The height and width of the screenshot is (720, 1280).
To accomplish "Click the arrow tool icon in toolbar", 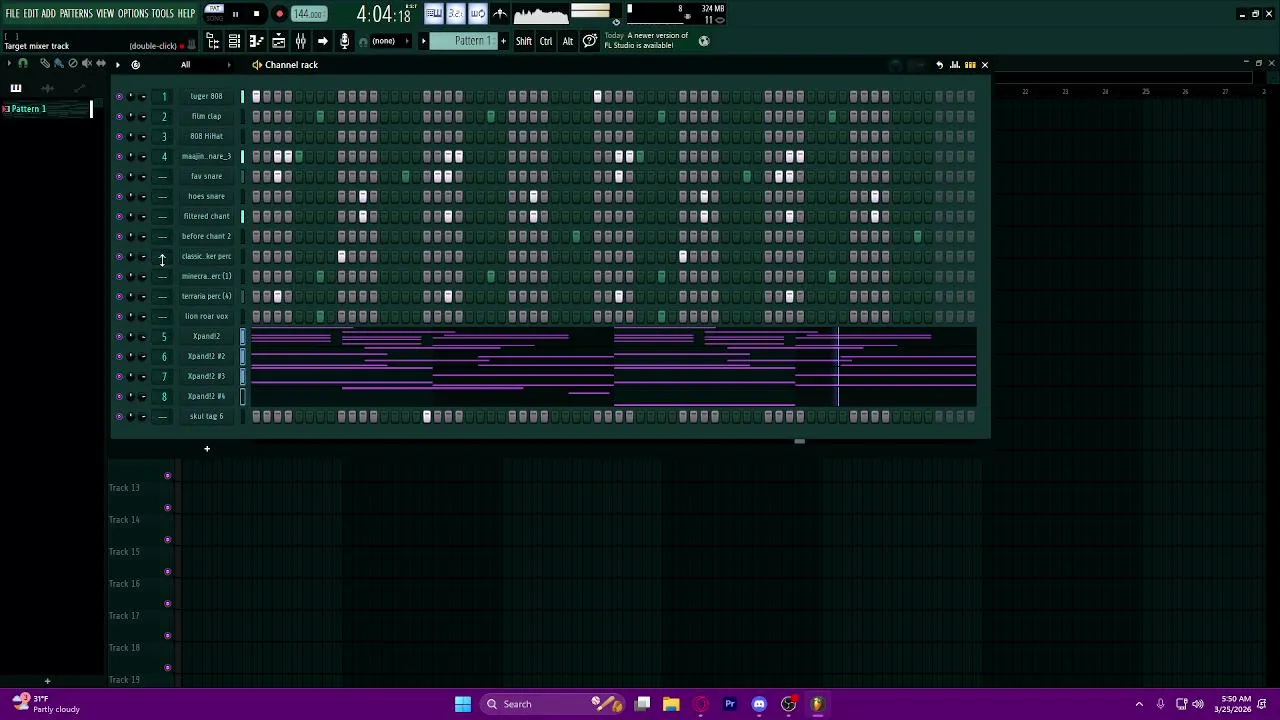I will click(322, 41).
